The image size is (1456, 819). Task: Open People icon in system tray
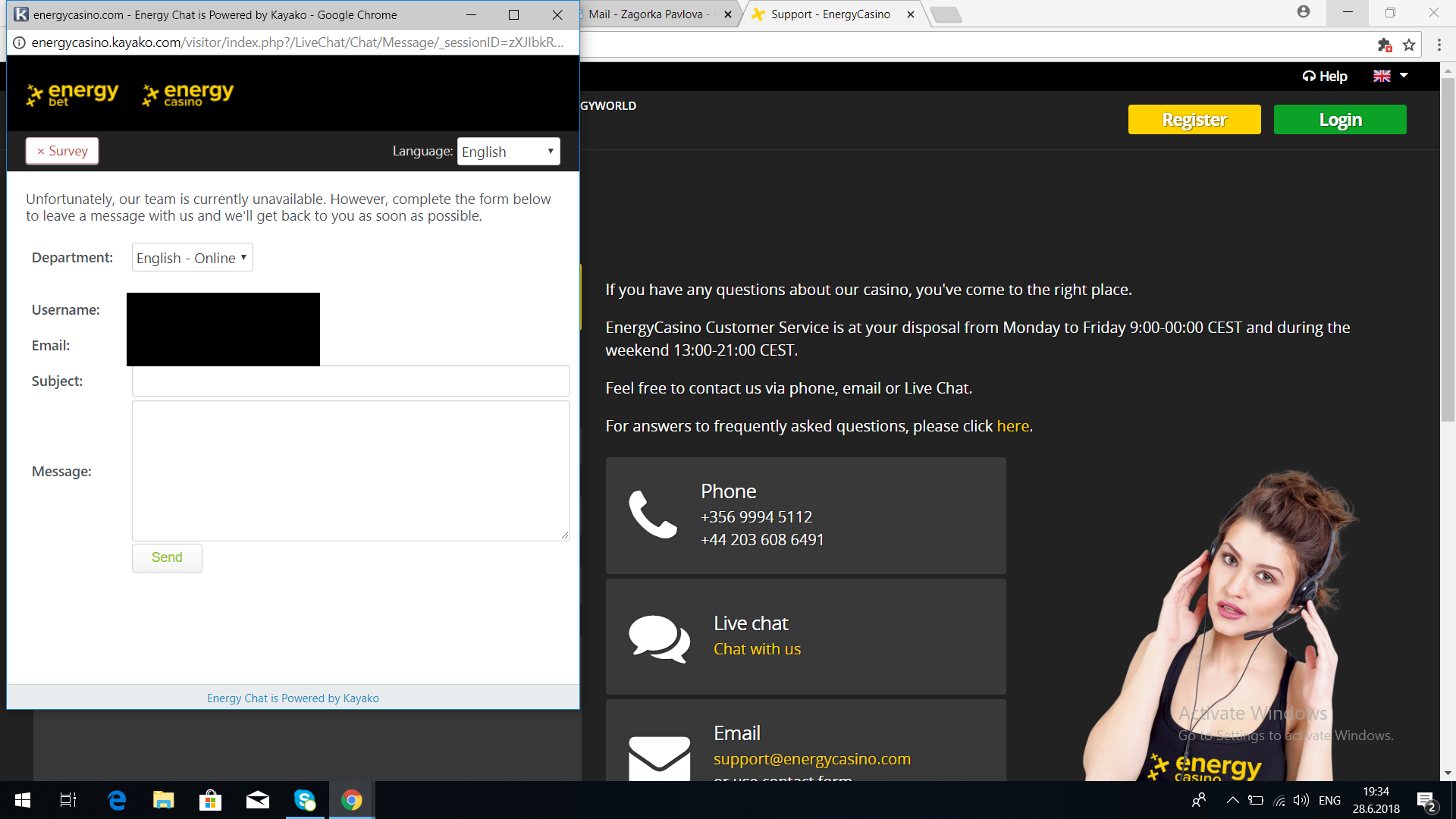point(1199,800)
